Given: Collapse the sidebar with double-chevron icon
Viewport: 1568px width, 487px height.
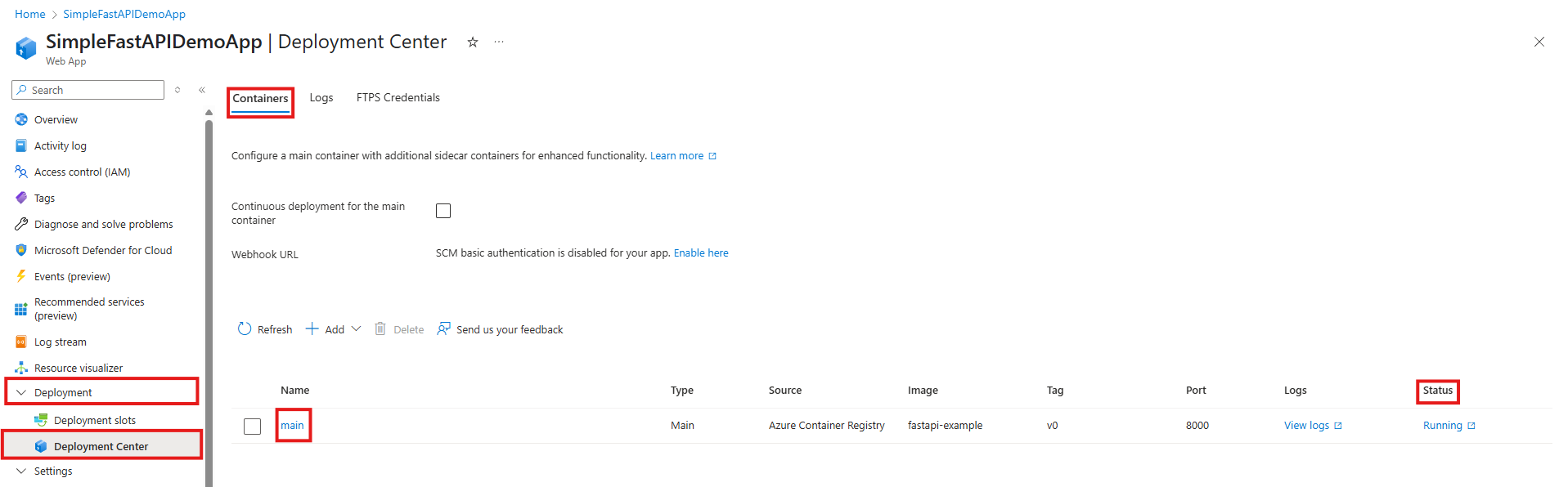Looking at the screenshot, I should tap(202, 90).
